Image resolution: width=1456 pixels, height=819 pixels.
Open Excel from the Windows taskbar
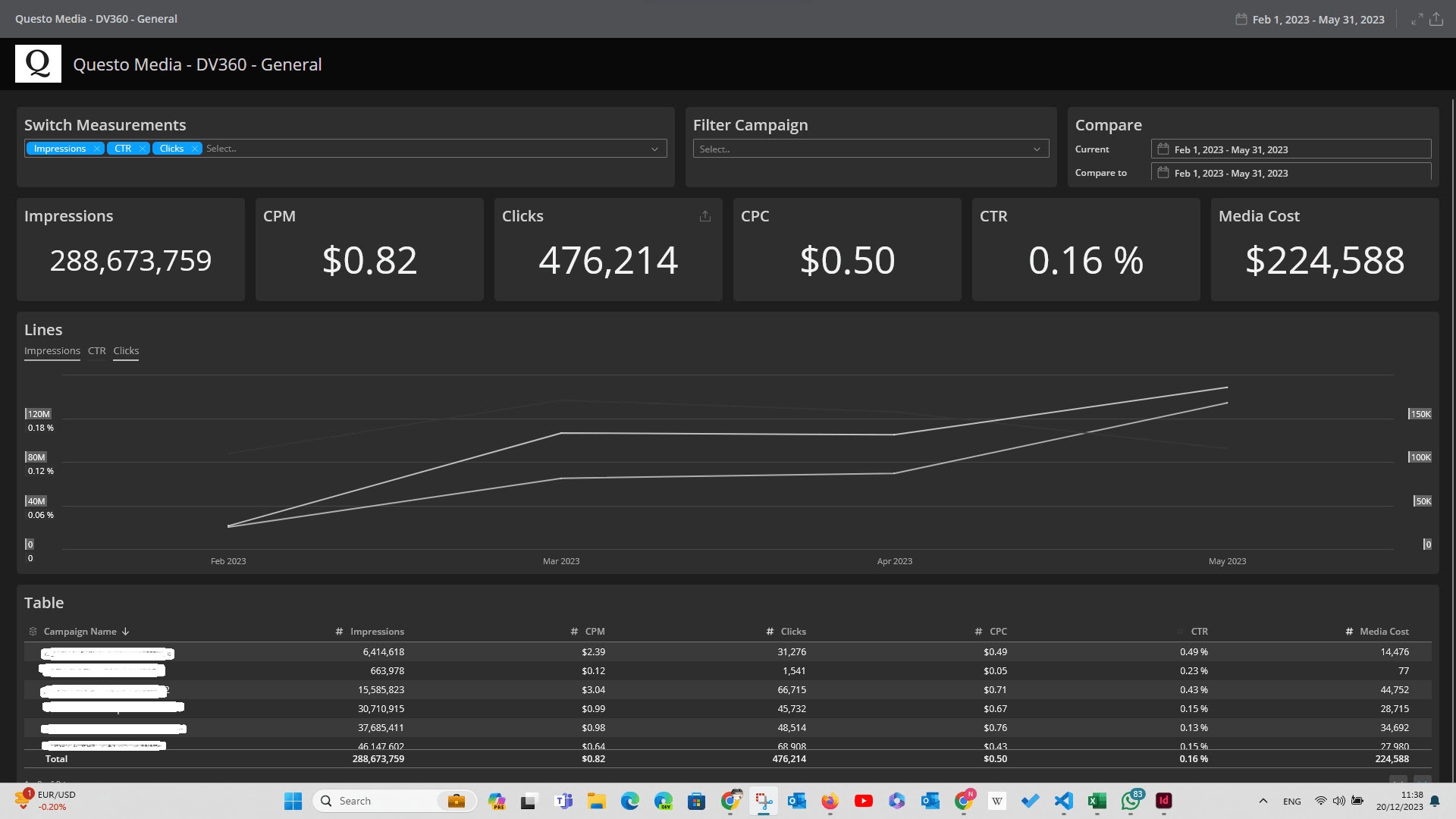tap(1097, 801)
